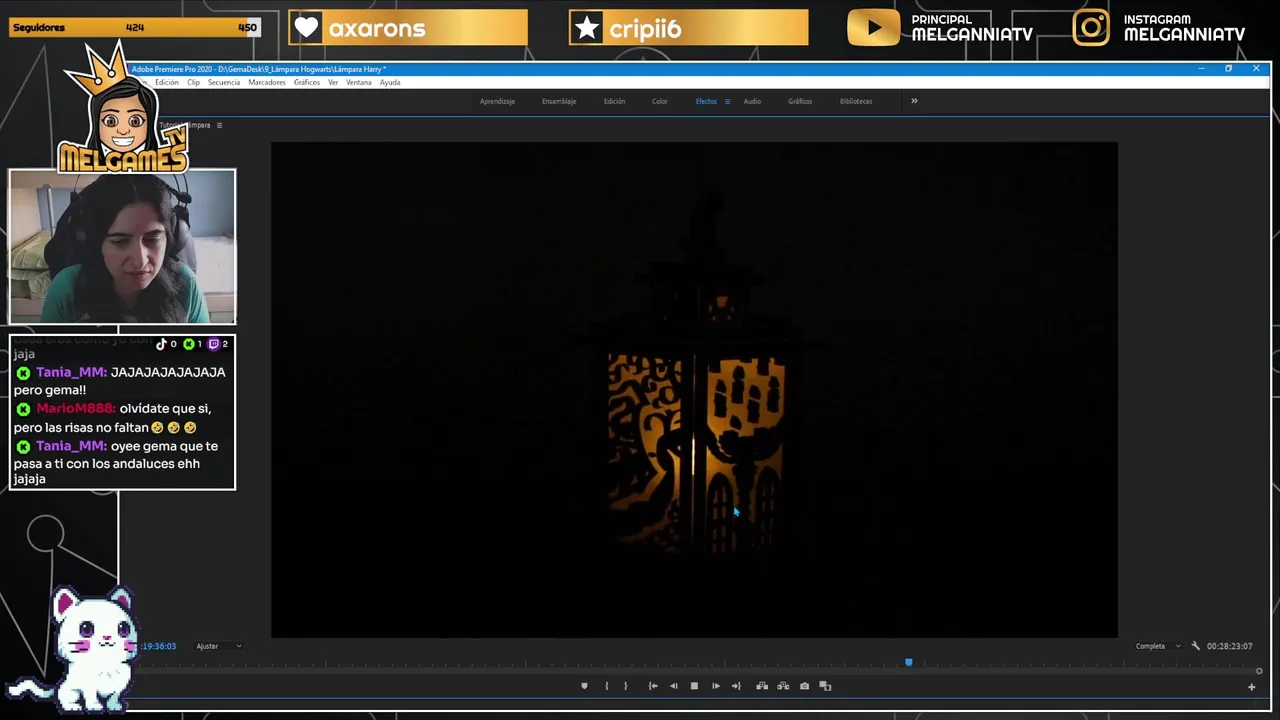Switch to Audio workspace
This screenshot has height=720, width=1280.
(x=752, y=101)
